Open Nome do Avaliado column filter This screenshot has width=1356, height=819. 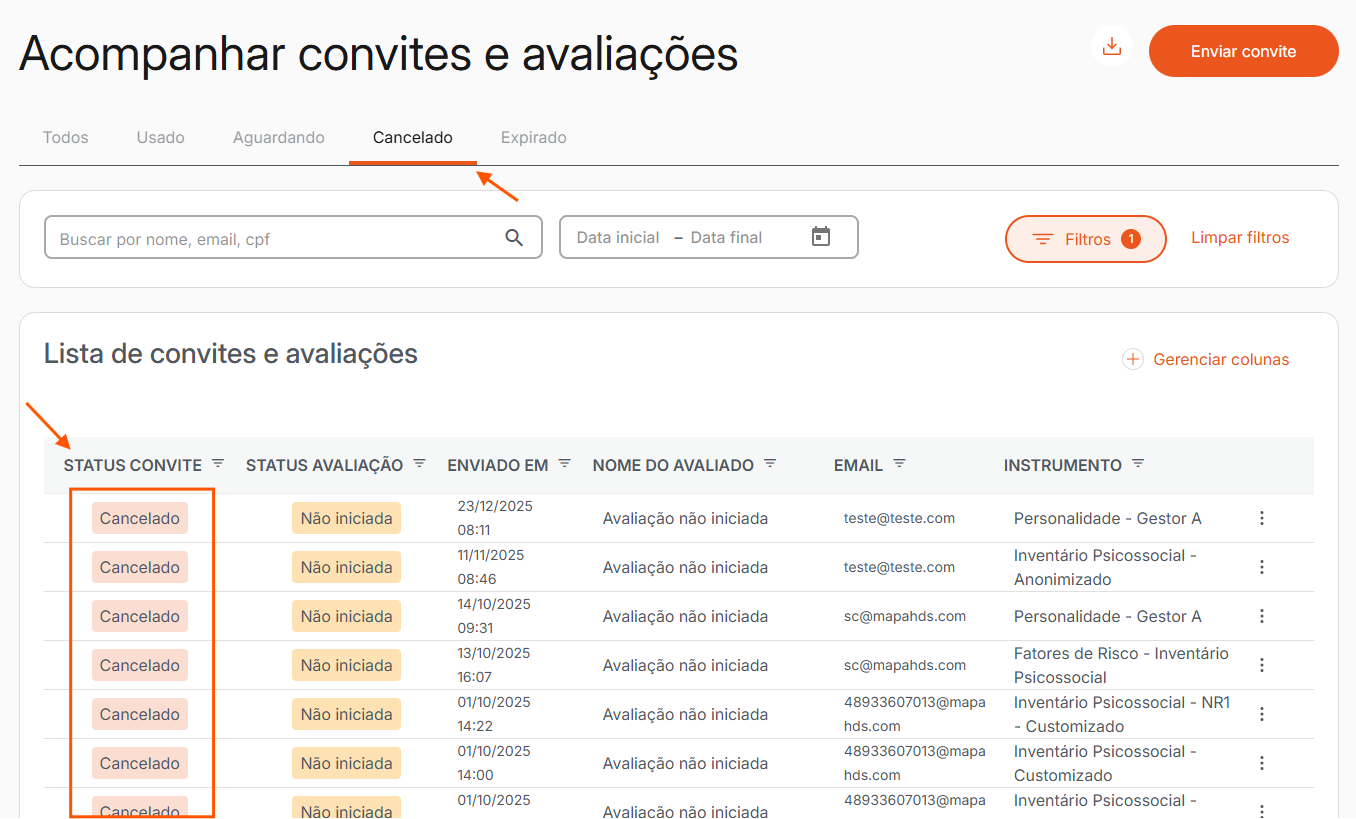(770, 464)
